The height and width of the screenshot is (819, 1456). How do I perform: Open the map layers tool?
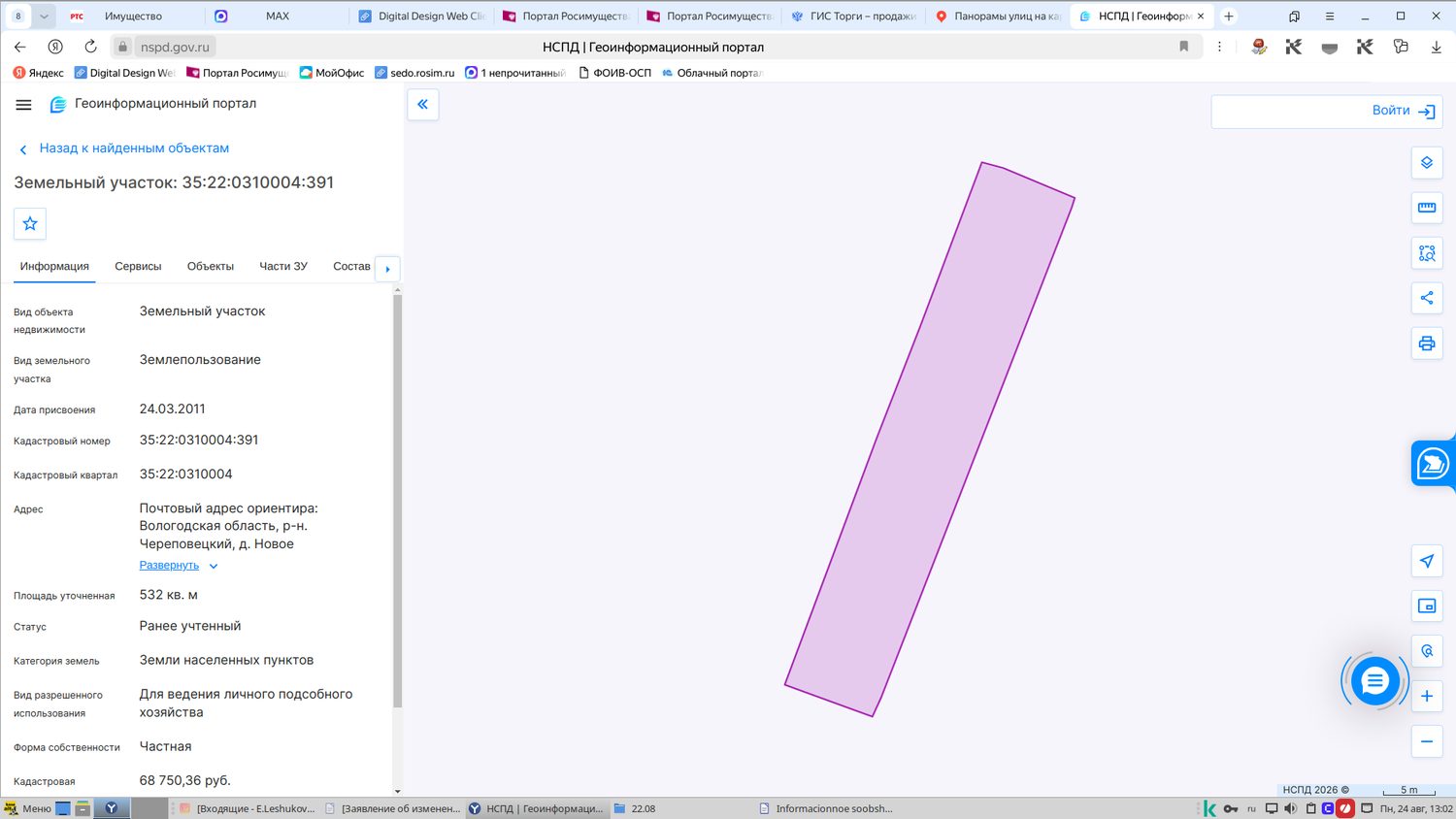coord(1427,163)
